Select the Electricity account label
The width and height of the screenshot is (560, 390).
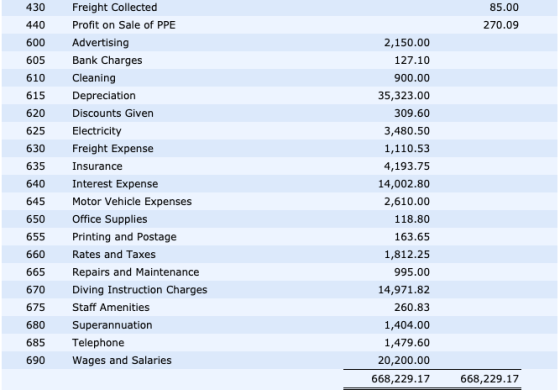pos(97,131)
